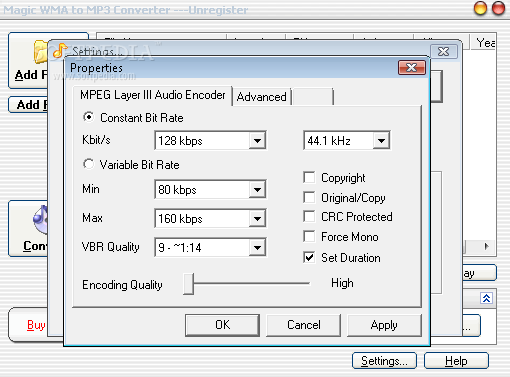Enable the CRC Protected checkbox
Viewport: 510px width, 377px height.
tap(309, 217)
